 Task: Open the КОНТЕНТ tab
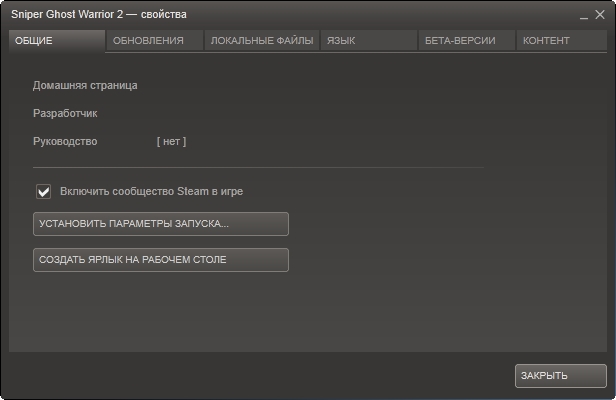click(x=562, y=41)
